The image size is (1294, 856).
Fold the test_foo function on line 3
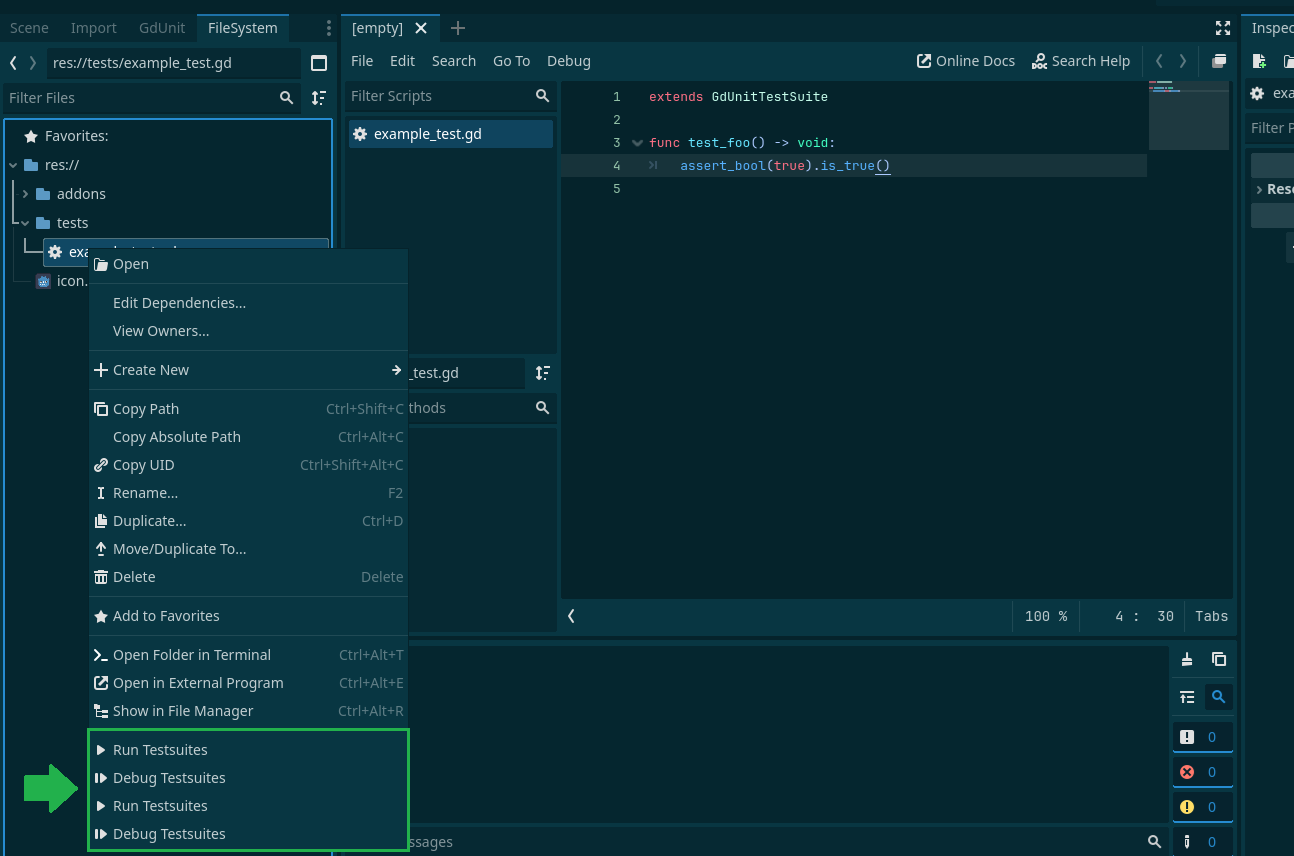637,142
